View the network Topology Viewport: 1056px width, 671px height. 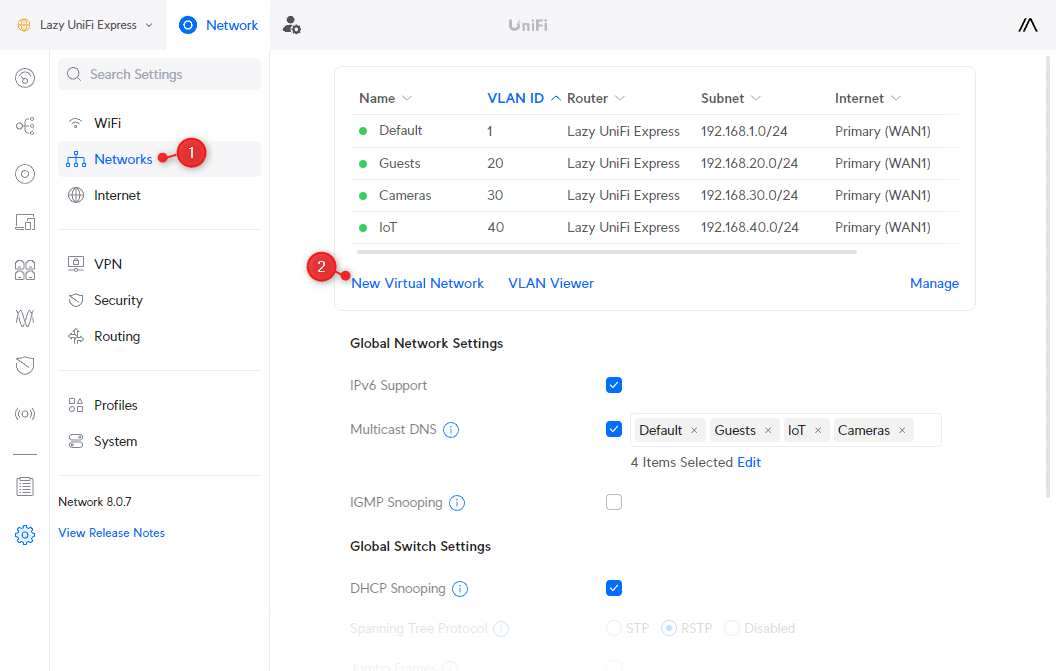tap(25, 125)
